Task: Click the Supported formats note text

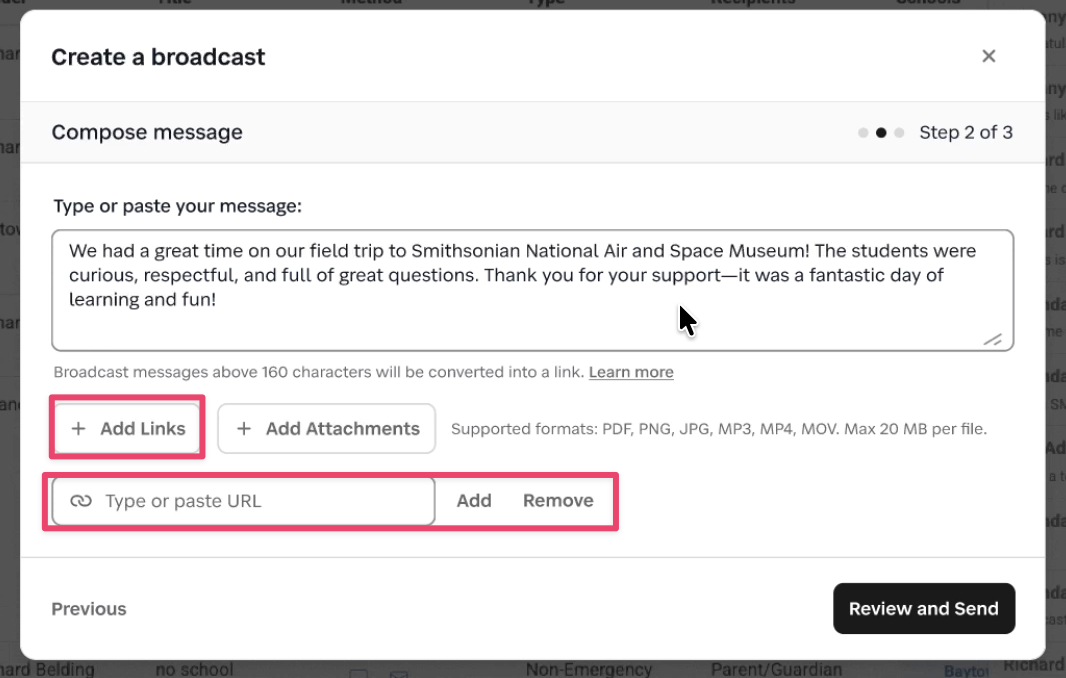Action: tap(718, 429)
